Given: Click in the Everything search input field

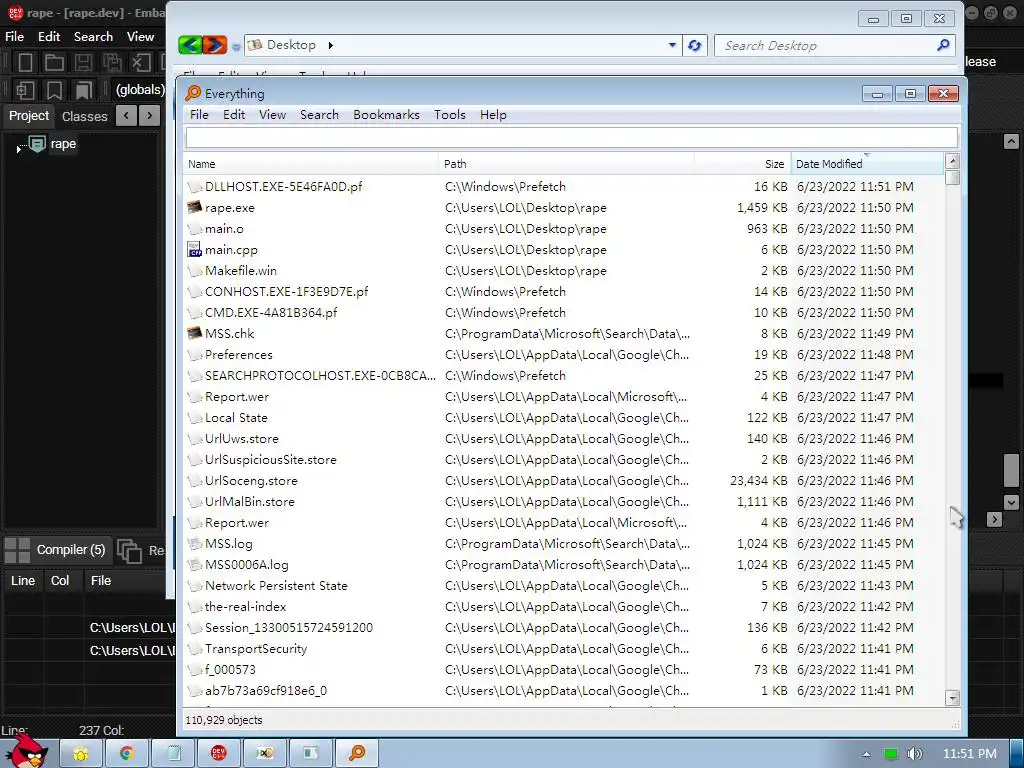Looking at the screenshot, I should coord(571,138).
